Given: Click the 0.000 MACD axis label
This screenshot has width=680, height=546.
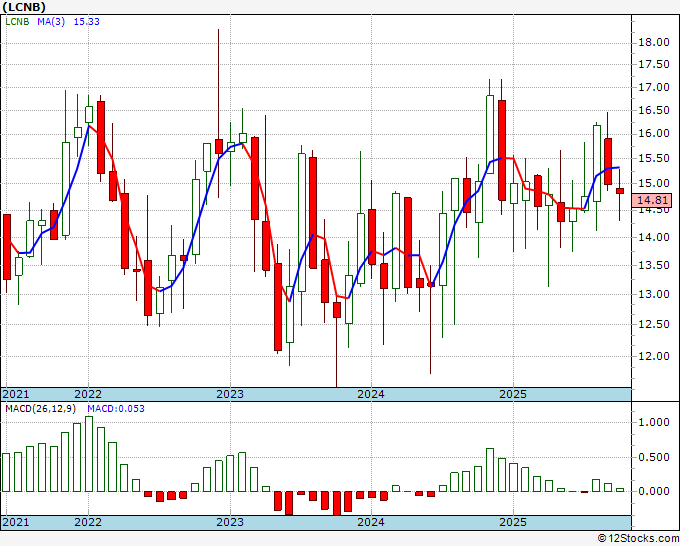Looking at the screenshot, I should point(654,491).
